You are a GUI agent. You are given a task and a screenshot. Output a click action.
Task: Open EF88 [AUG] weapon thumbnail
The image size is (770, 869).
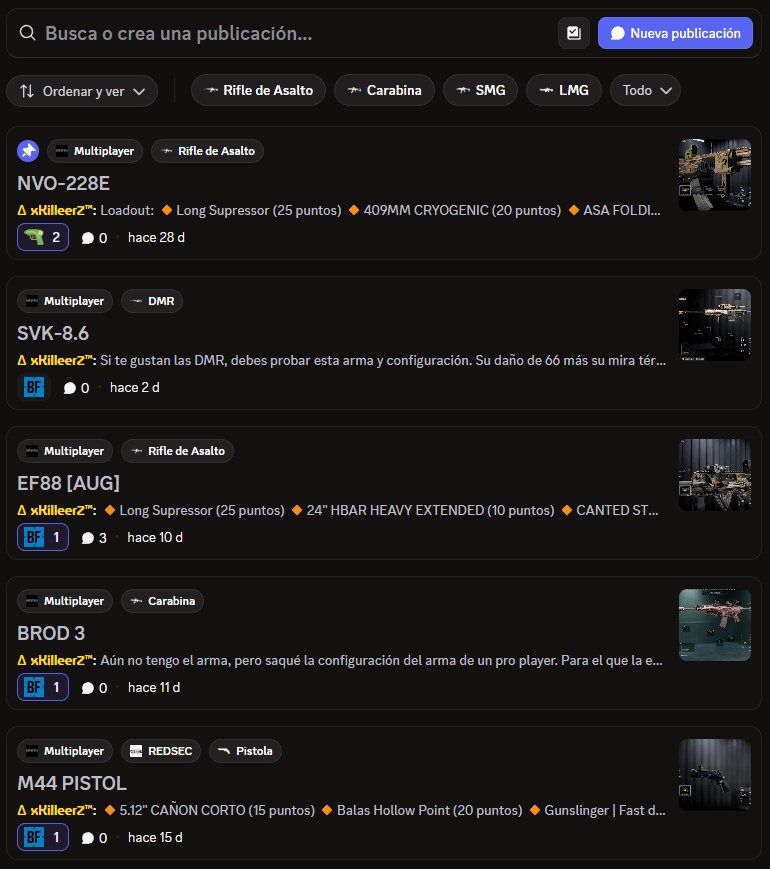[715, 475]
